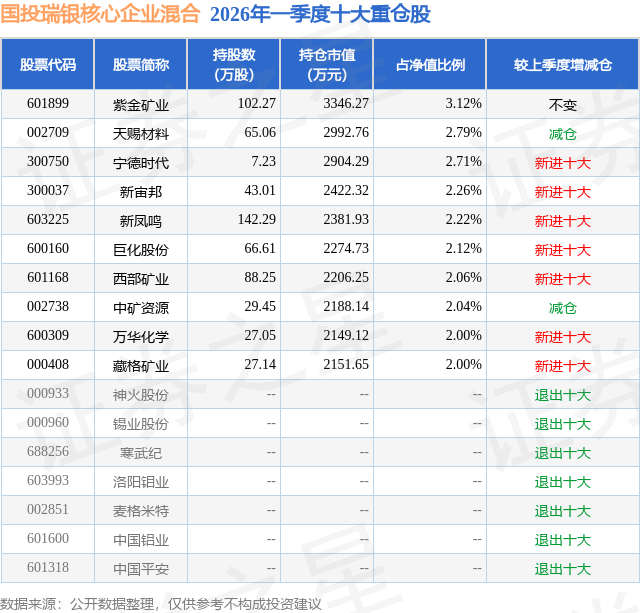Image resolution: width=640 pixels, height=613 pixels.
Task: Click stock code 300750
Action: (x=48, y=162)
